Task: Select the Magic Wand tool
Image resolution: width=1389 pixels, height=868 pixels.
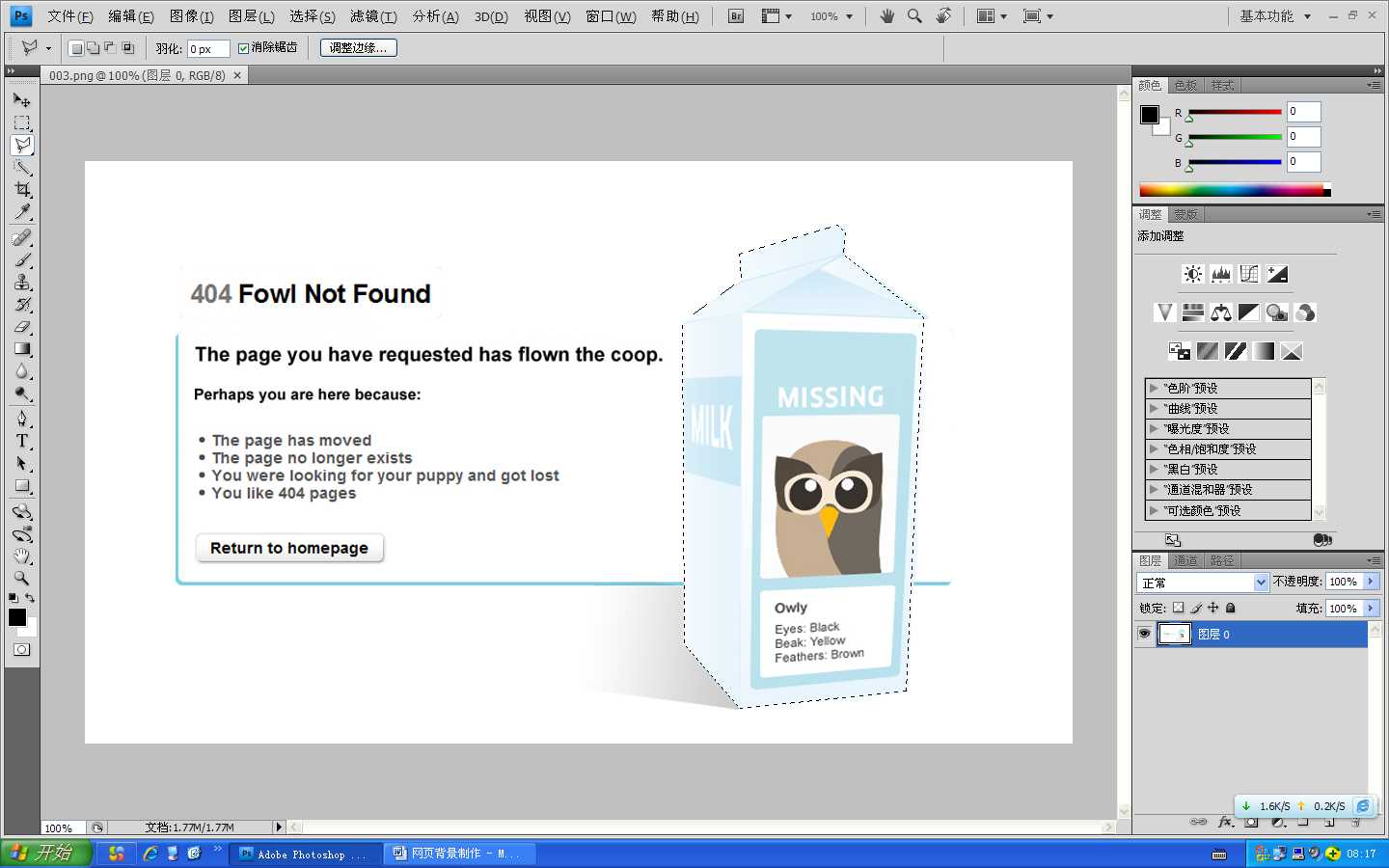Action: pyautogui.click(x=22, y=167)
